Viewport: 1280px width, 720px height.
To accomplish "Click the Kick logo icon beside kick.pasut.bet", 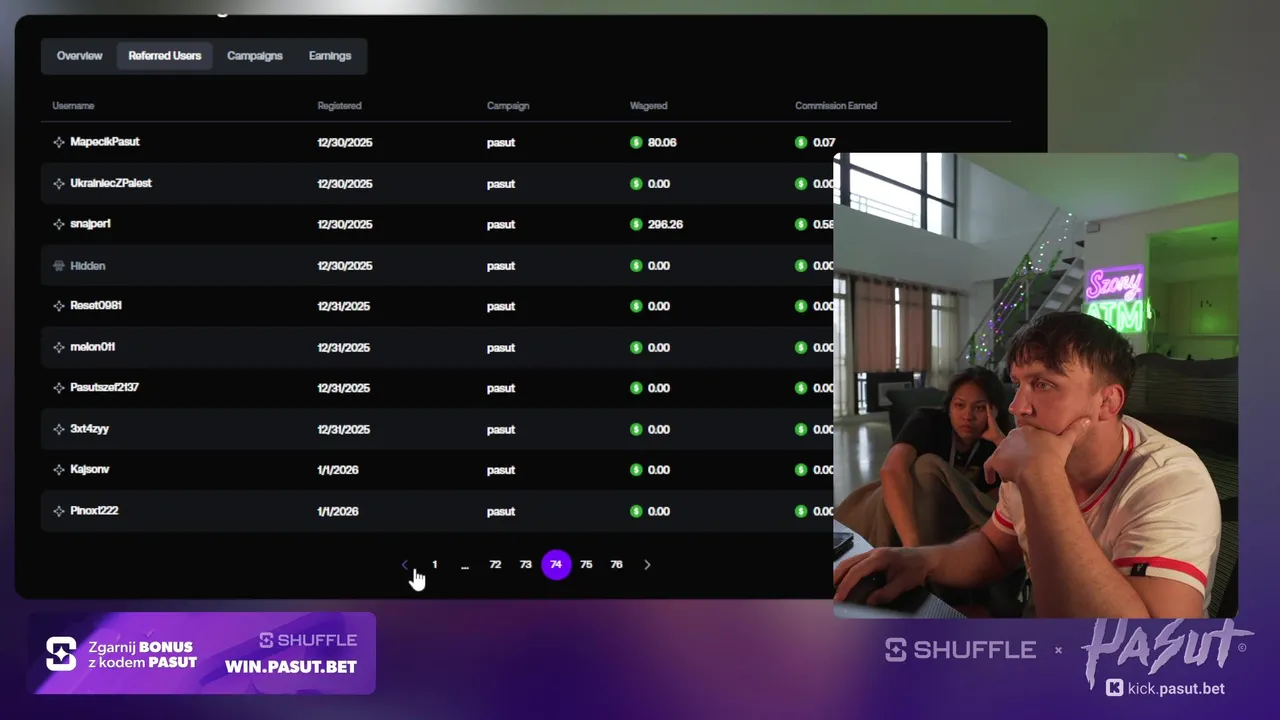I will tap(1115, 688).
